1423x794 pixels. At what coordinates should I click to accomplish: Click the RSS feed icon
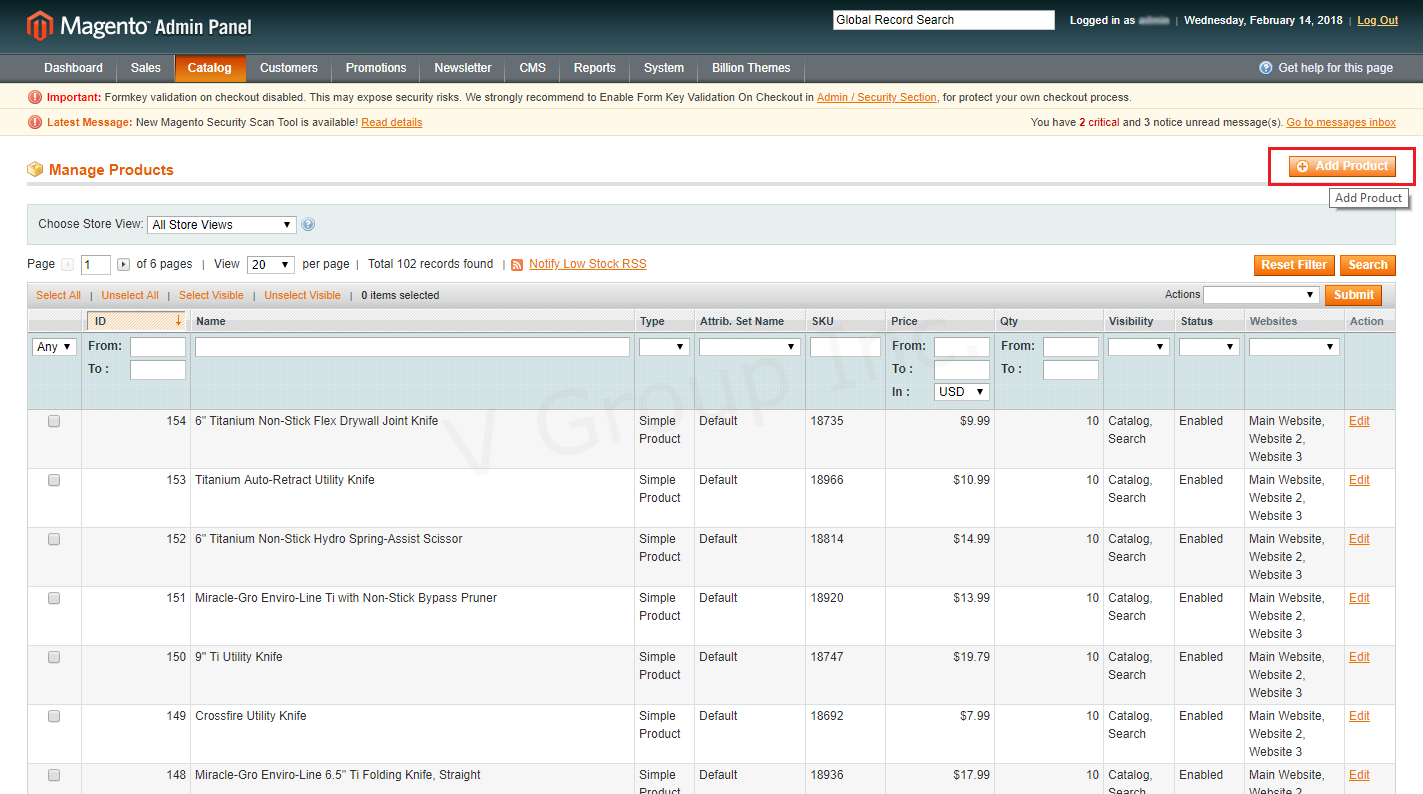point(517,265)
